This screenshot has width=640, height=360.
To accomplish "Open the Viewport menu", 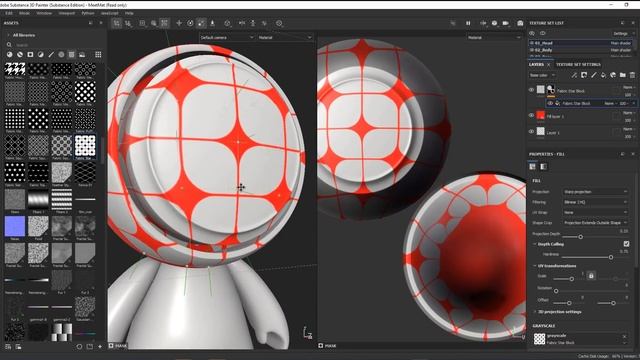I will 67,13.
